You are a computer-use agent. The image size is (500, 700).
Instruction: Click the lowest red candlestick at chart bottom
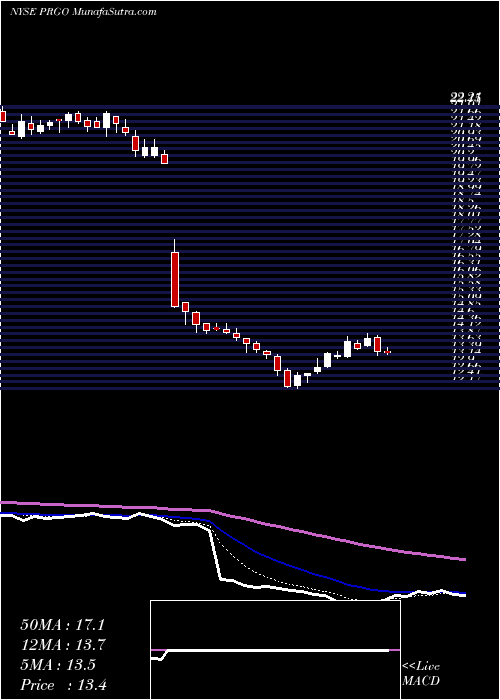tap(288, 378)
